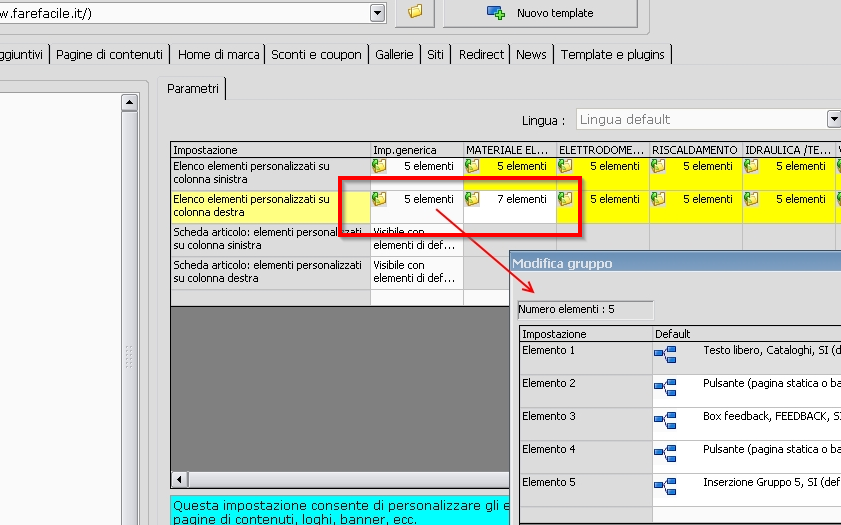Viewport: 841px width, 525px height.
Task: Click Visibile con elementi di def cell in colonna destra row
Action: 417,272
